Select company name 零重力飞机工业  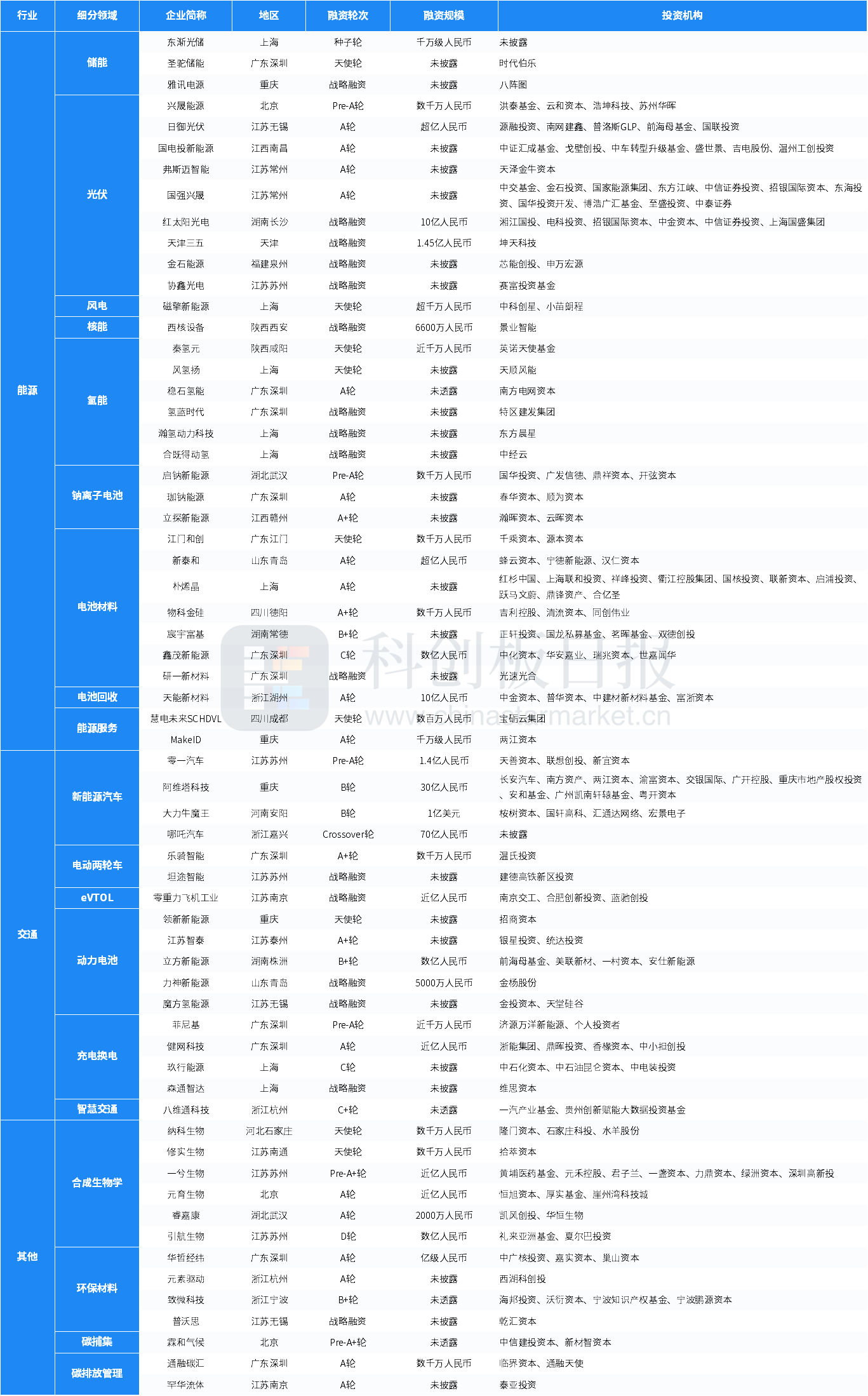(x=186, y=898)
